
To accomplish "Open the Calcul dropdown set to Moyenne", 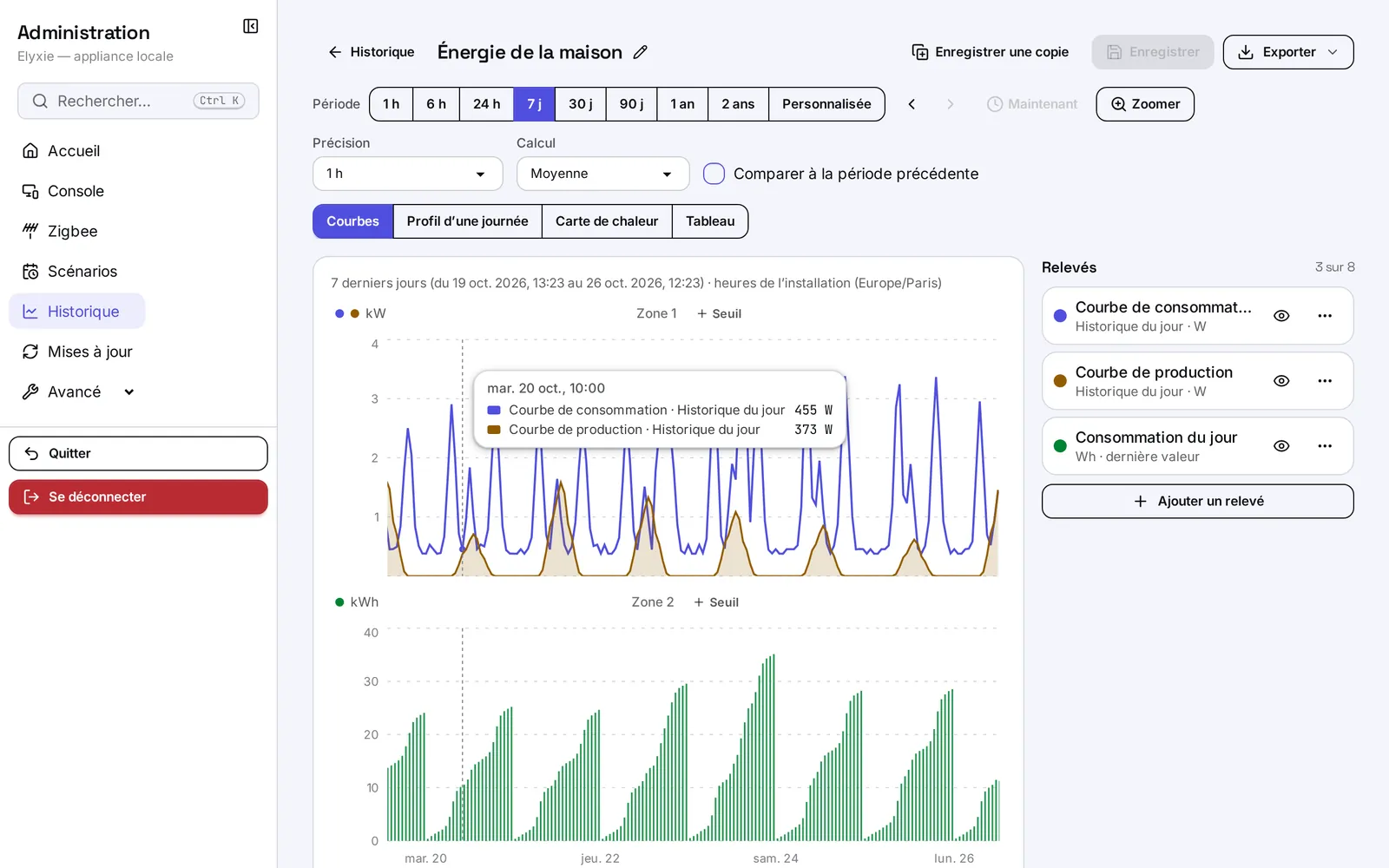I will click(603, 174).
